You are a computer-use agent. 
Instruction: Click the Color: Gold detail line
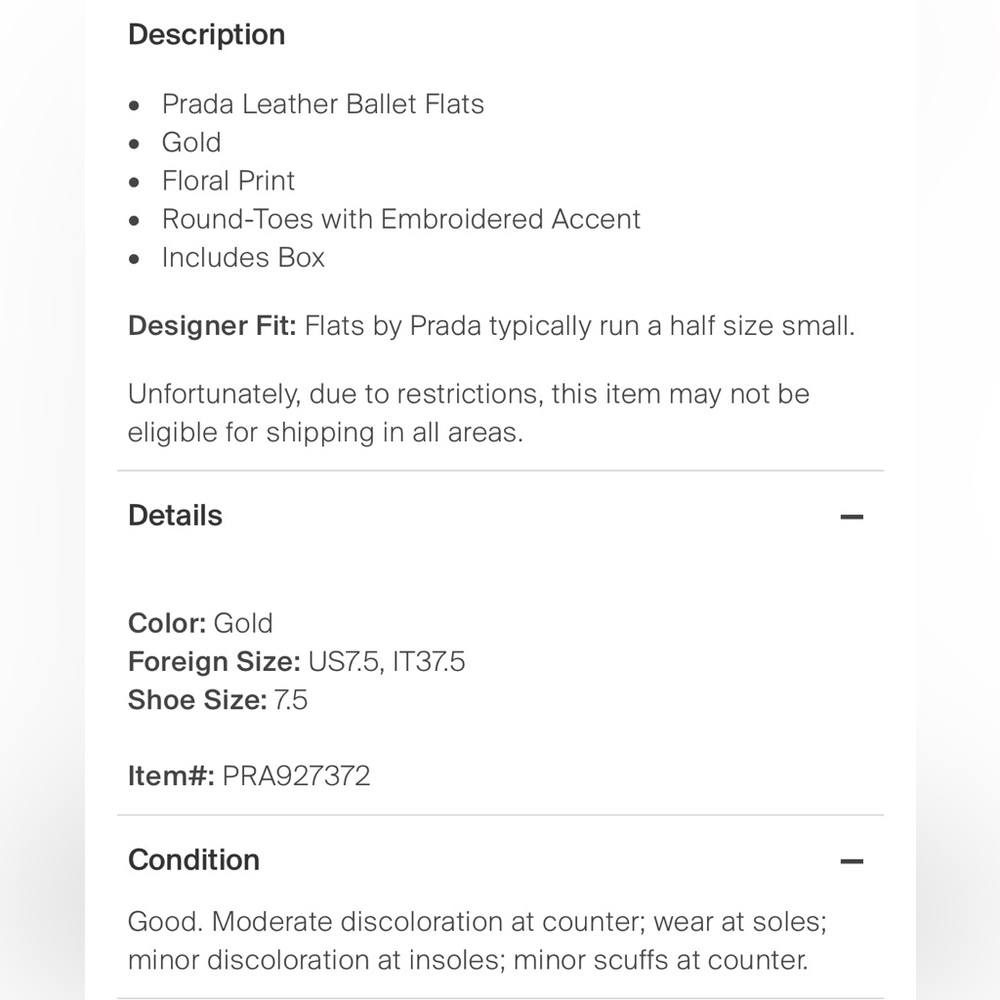pyautogui.click(x=200, y=623)
